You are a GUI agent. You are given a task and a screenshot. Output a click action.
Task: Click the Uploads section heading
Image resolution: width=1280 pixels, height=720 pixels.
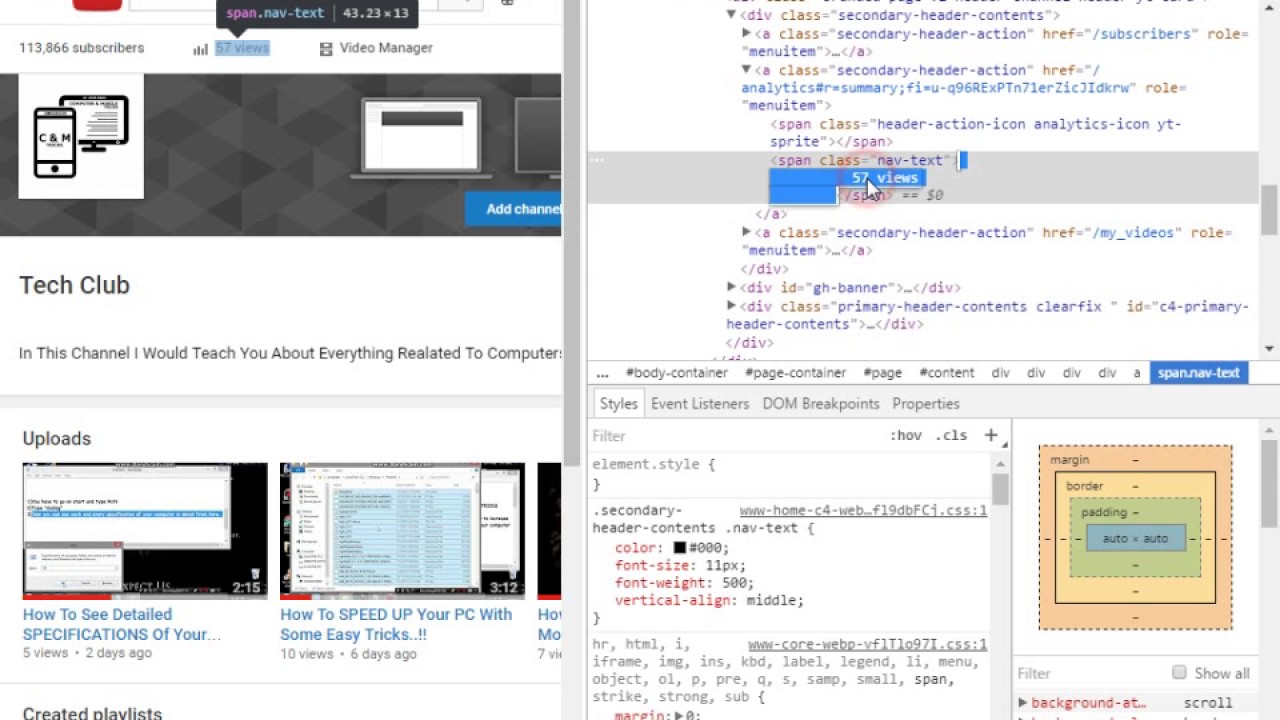point(57,439)
